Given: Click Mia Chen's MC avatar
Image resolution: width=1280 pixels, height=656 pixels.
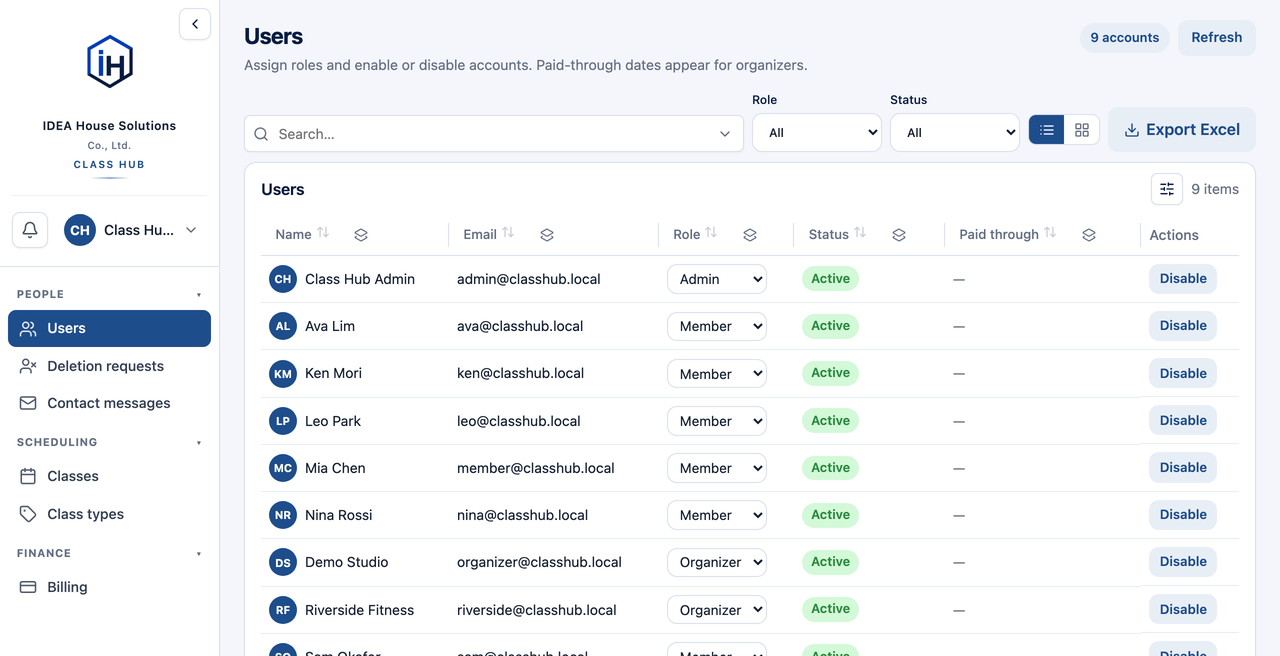Looking at the screenshot, I should tap(283, 468).
